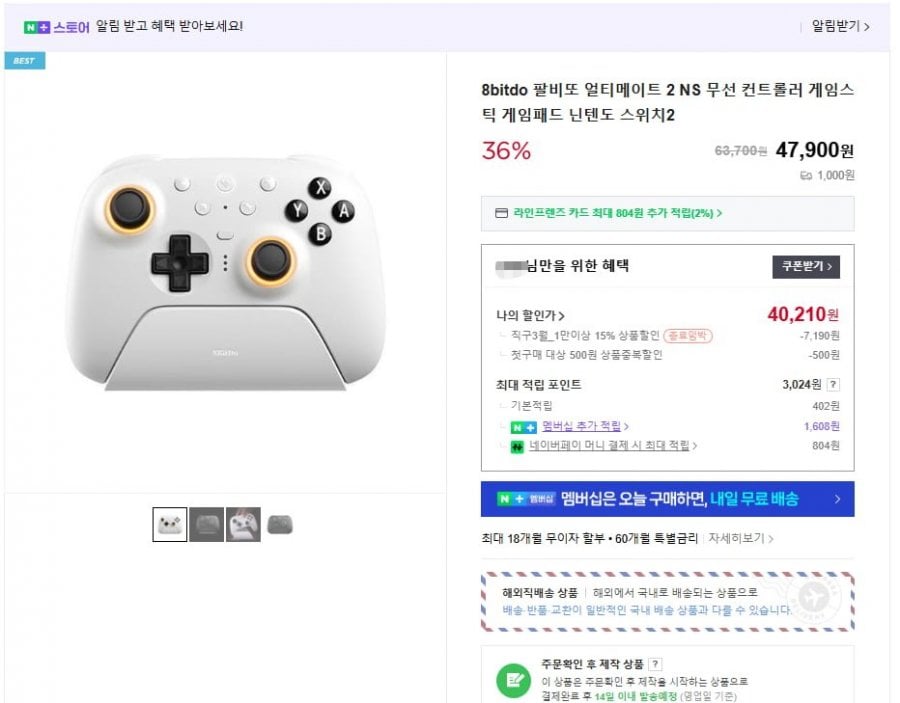Image resolution: width=900 pixels, height=703 pixels.
Task: Click the 8bitdo product title link
Action: click(x=660, y=105)
